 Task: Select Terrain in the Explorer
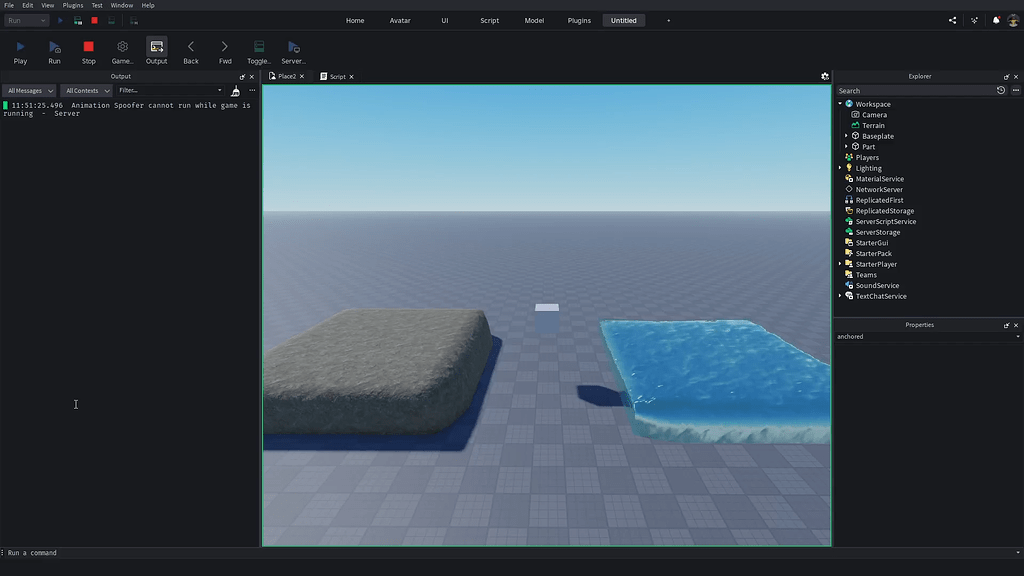pos(871,125)
